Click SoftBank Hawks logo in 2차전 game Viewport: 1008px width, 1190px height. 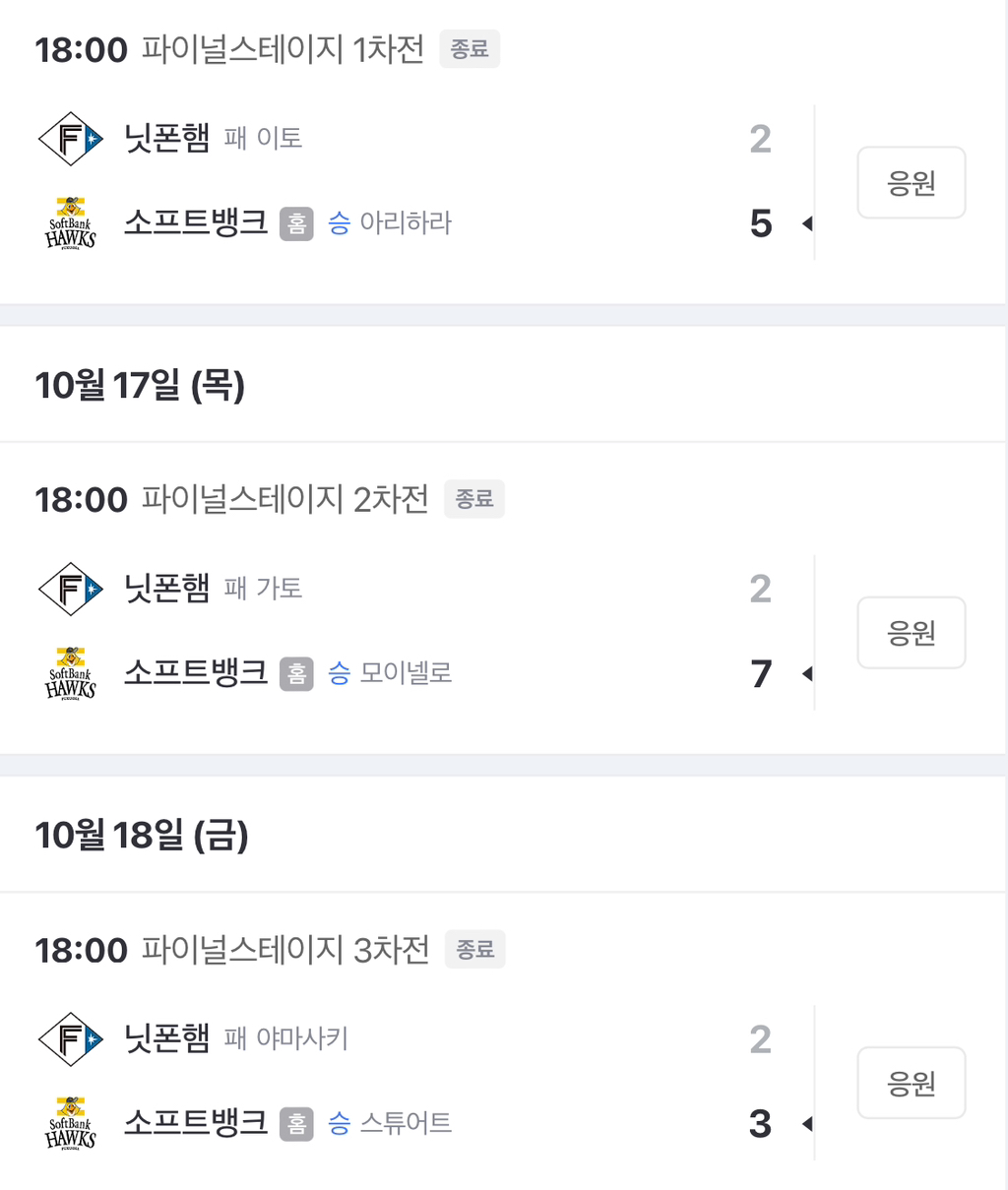pos(70,673)
